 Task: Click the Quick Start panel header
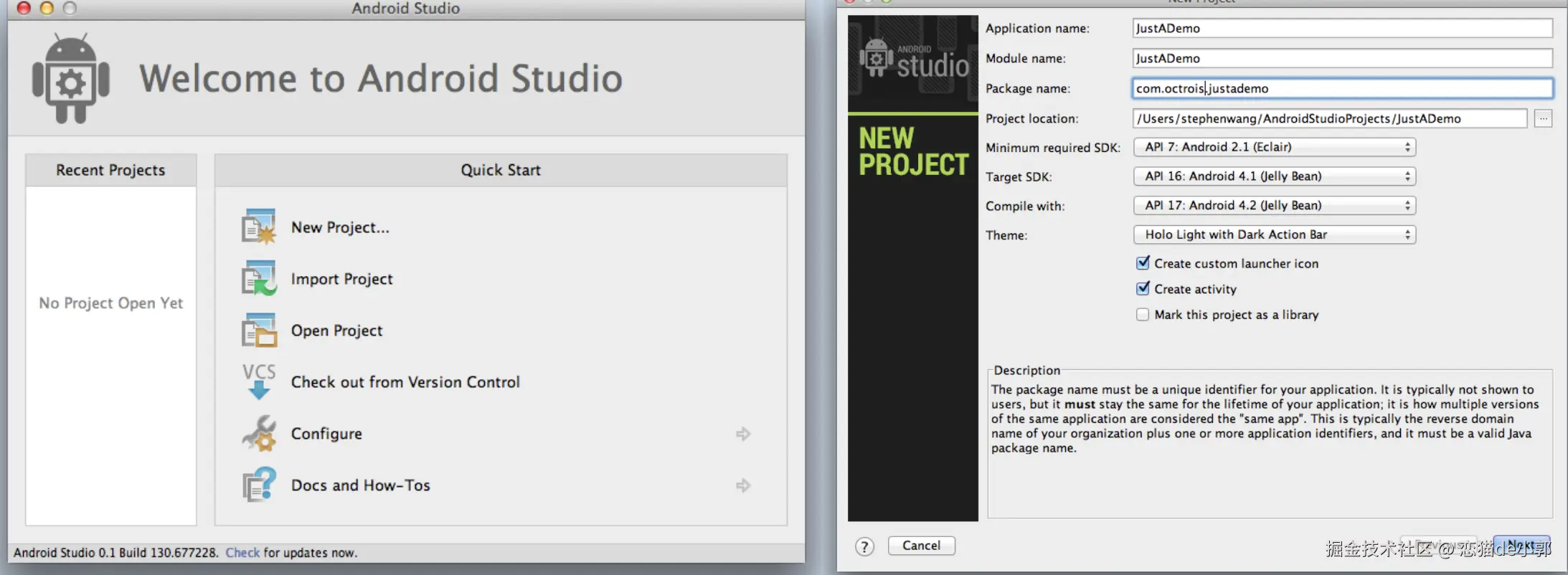(501, 171)
